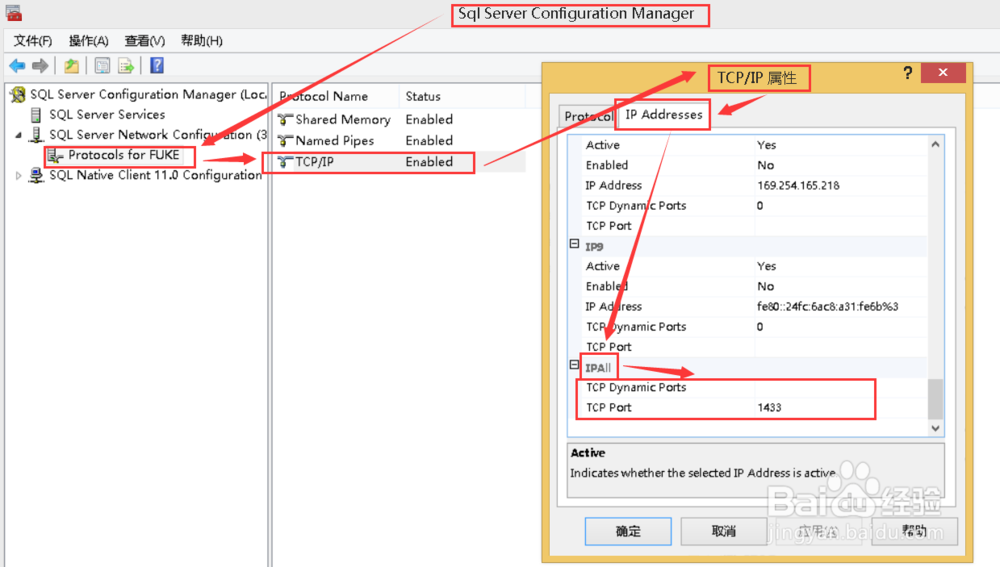
Task: Switch to the Protocol tab
Action: tap(587, 116)
